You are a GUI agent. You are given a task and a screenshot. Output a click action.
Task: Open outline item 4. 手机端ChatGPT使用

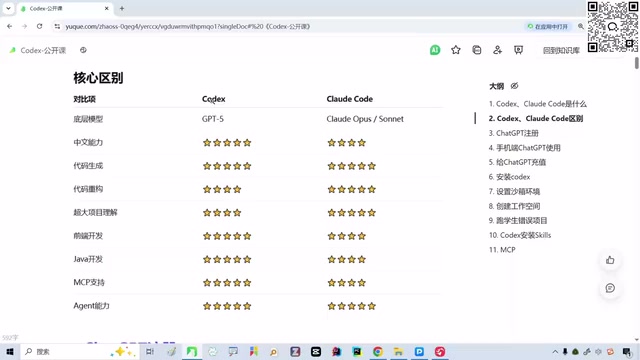[x=524, y=148]
